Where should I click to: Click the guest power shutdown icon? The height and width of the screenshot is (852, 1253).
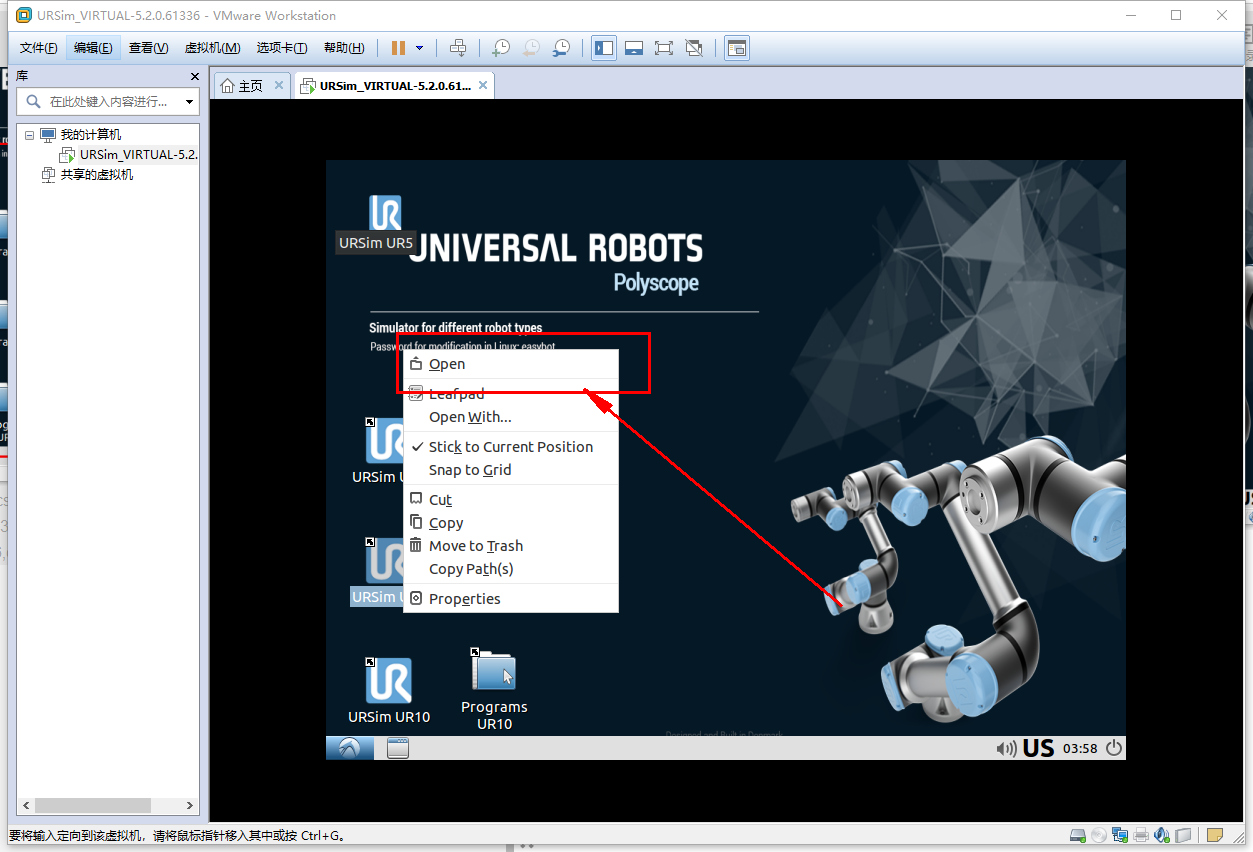click(1113, 748)
